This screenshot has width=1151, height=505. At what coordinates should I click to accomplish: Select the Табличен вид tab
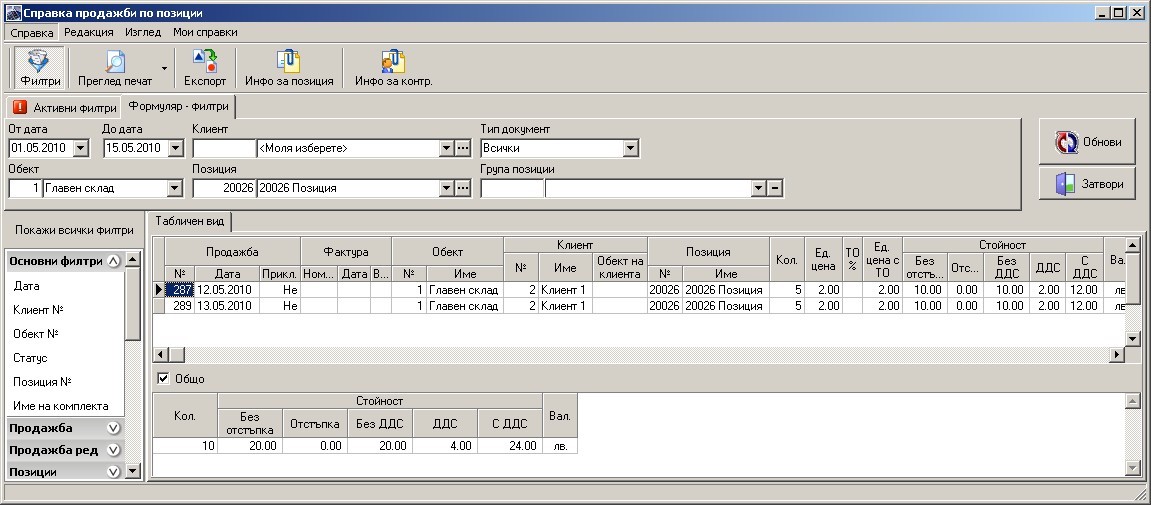coord(189,220)
